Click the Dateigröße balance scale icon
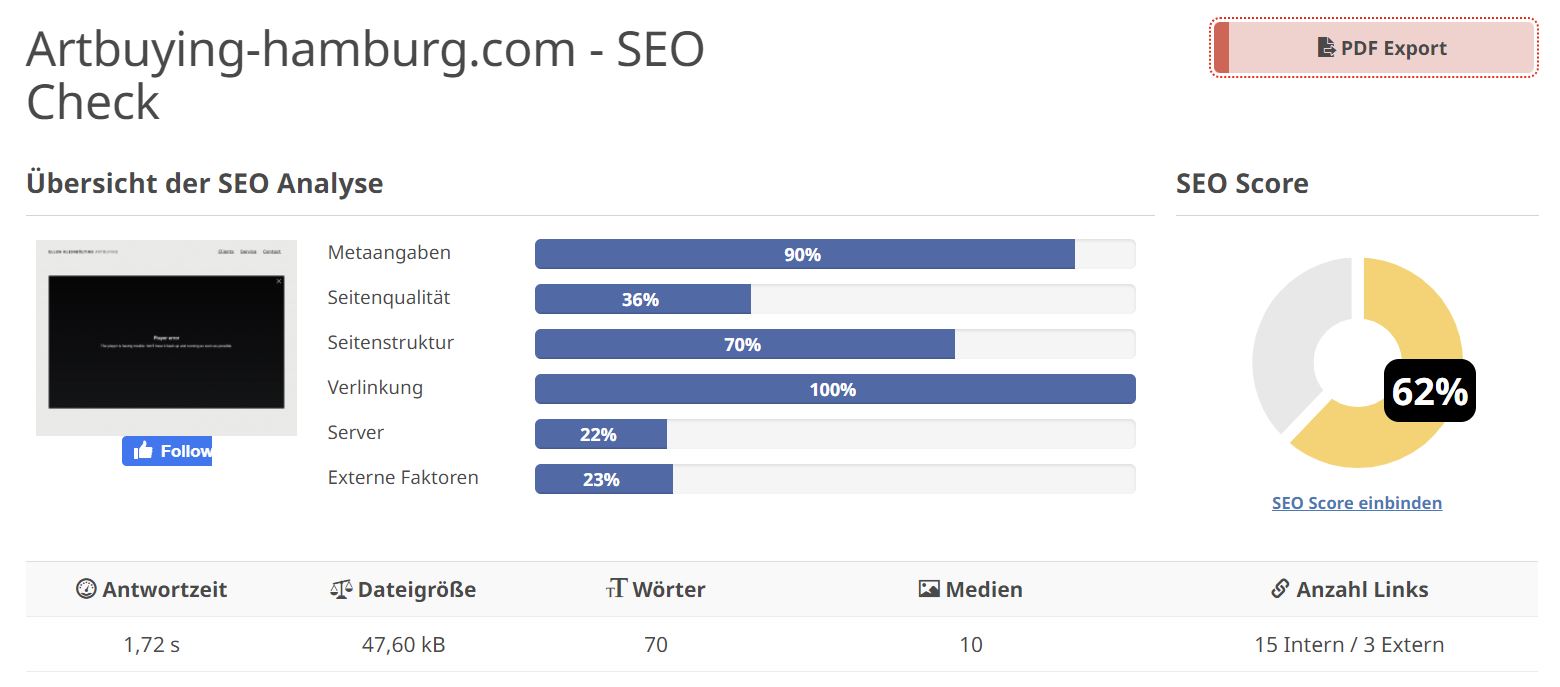1560x687 pixels. tap(341, 589)
